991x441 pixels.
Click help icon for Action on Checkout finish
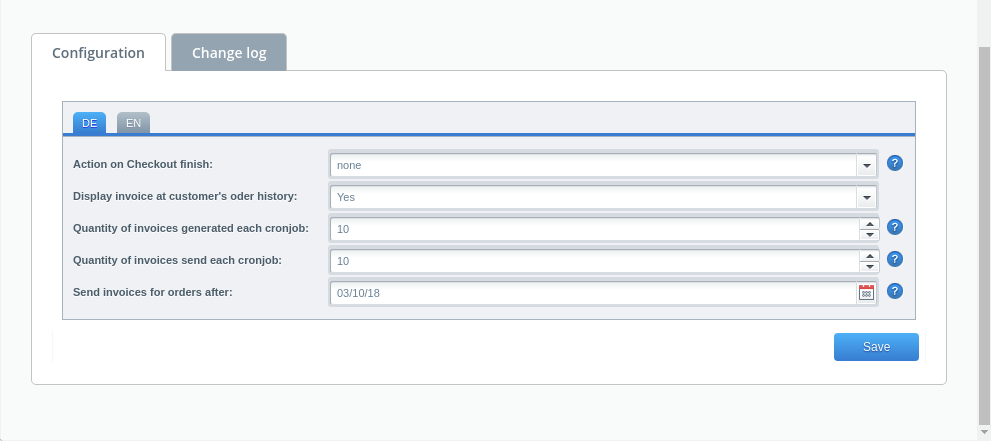click(x=895, y=163)
